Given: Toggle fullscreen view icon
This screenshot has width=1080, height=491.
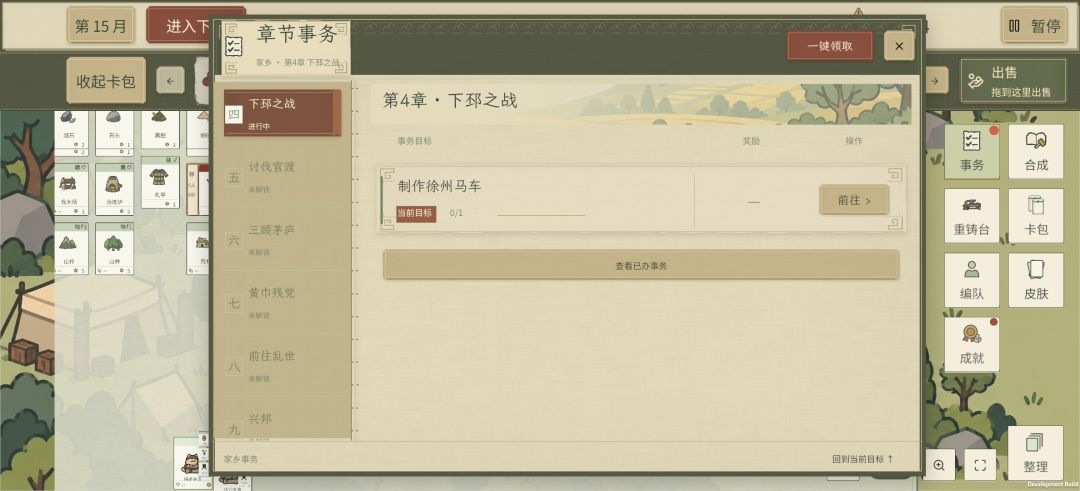Looking at the screenshot, I should (x=980, y=465).
